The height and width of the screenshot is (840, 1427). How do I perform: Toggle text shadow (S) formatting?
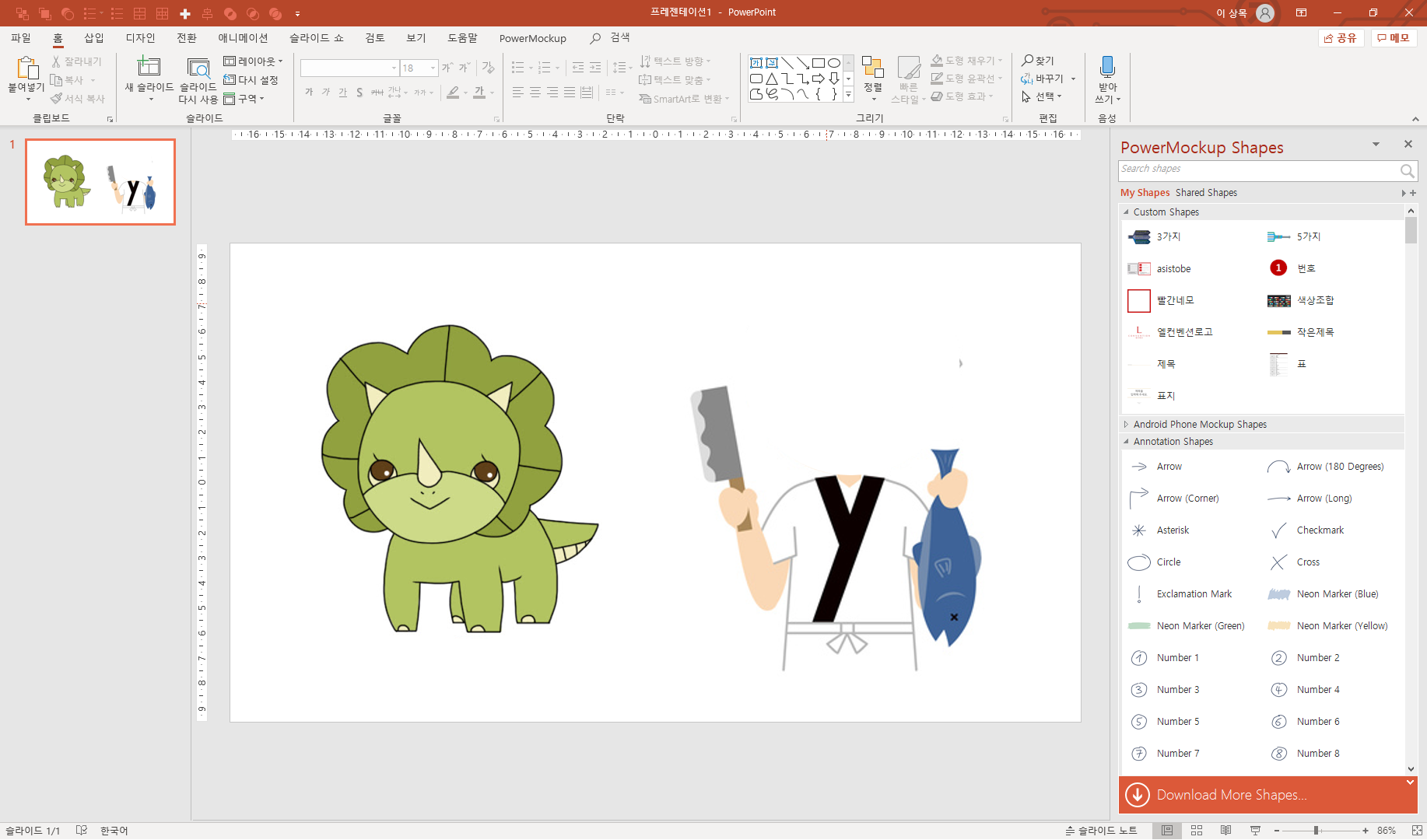pyautogui.click(x=359, y=93)
